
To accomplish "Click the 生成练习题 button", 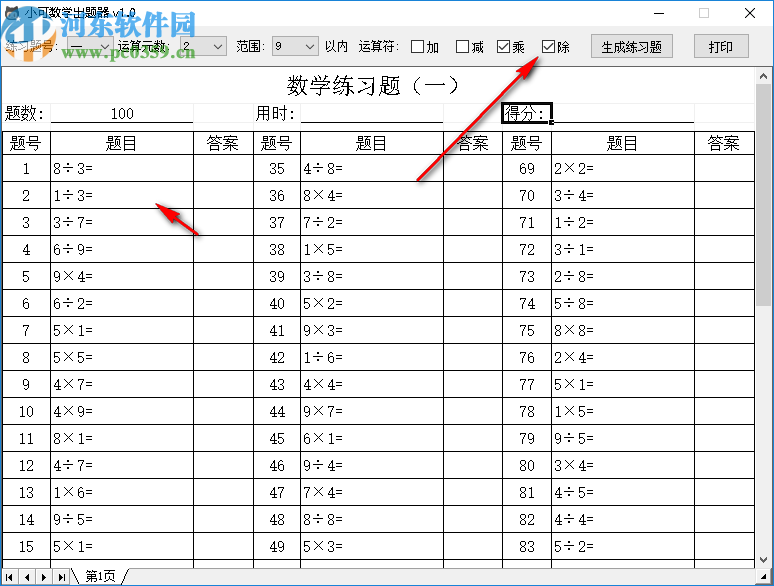I will (x=631, y=46).
